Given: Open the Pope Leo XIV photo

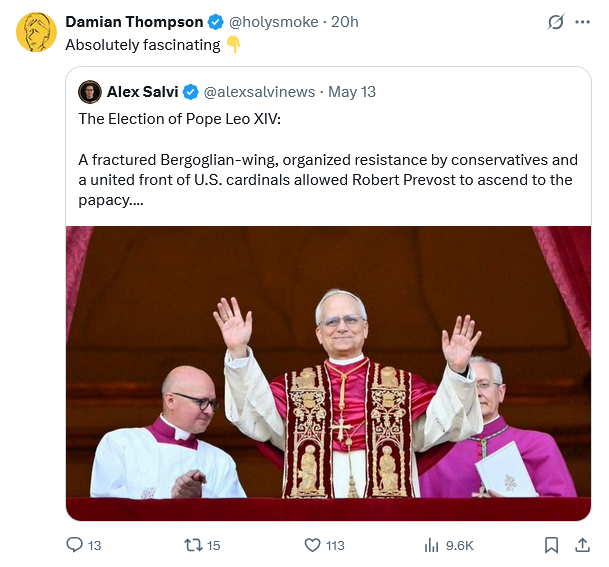Looking at the screenshot, I should 328,362.
